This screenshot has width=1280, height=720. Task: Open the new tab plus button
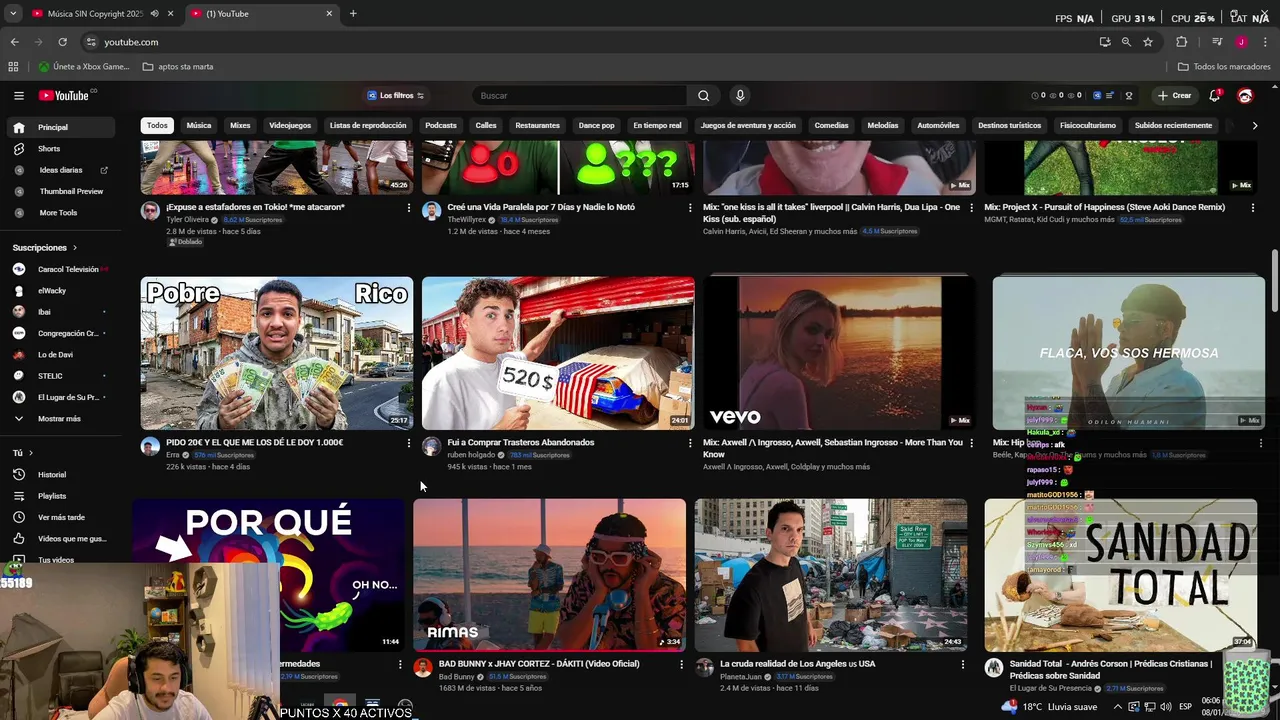coord(353,14)
